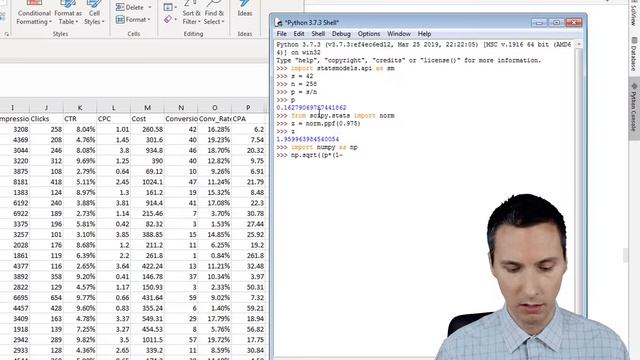The height and width of the screenshot is (360, 640).
Task: Select Clicks cell with value 258
Action: coord(46,129)
